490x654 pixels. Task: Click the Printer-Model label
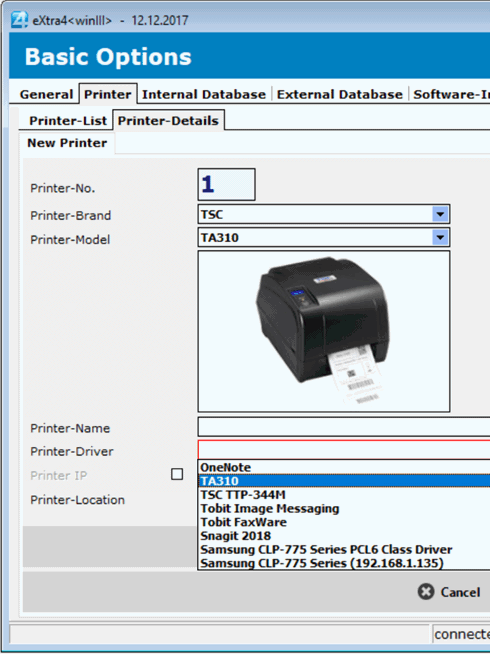[x=70, y=240]
